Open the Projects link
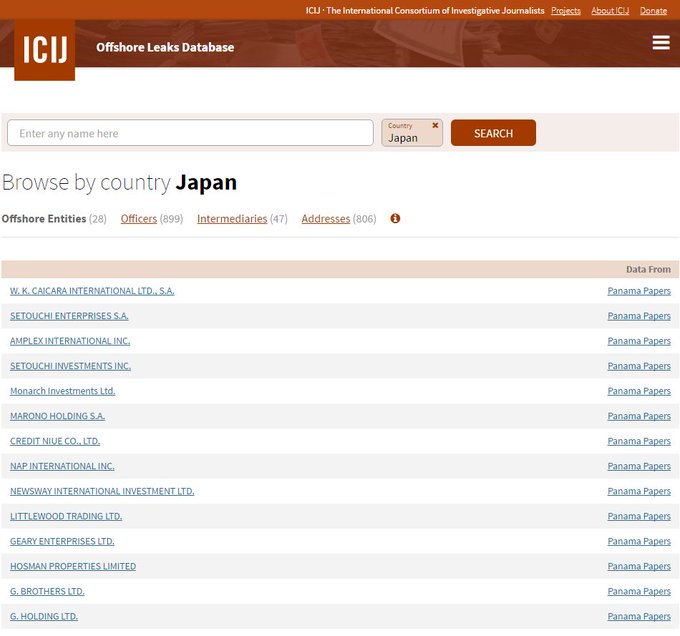The height and width of the screenshot is (636, 680). (x=566, y=11)
